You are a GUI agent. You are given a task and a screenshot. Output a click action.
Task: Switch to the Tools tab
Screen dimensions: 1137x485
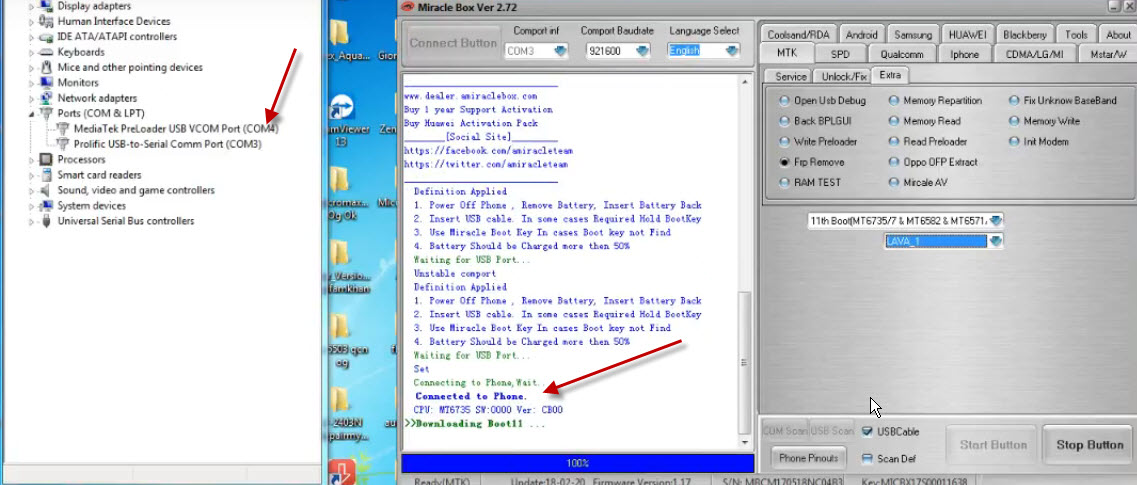tap(1076, 35)
